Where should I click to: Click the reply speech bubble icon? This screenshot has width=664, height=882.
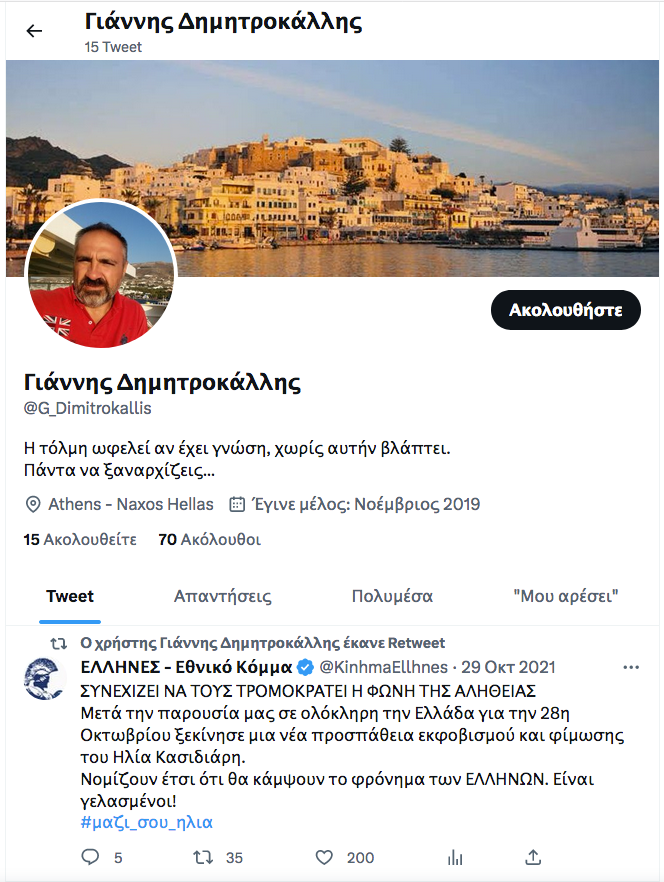(90, 857)
